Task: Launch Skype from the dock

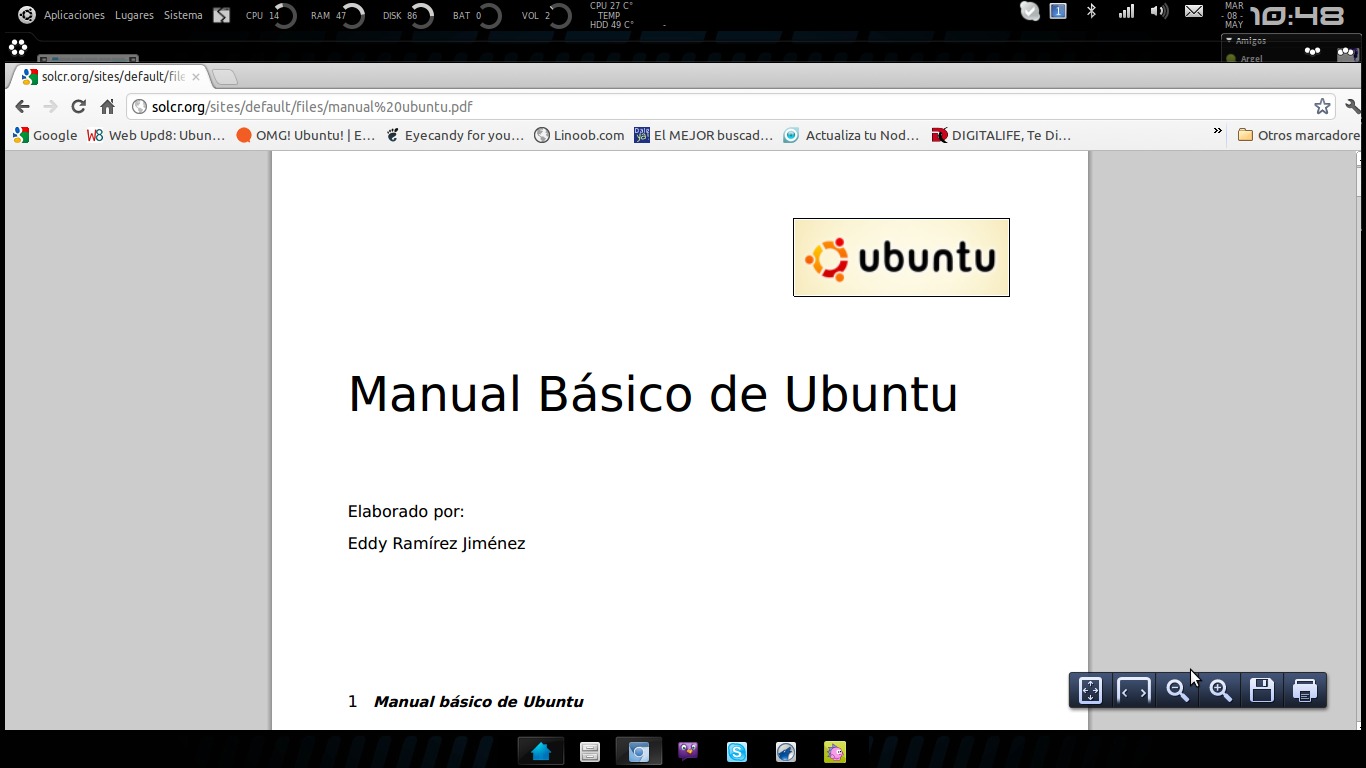Action: tap(737, 752)
